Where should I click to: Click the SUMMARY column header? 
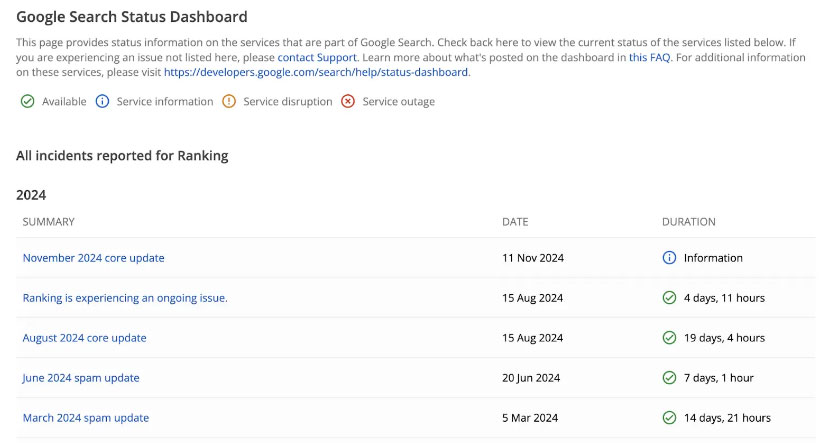tap(49, 222)
